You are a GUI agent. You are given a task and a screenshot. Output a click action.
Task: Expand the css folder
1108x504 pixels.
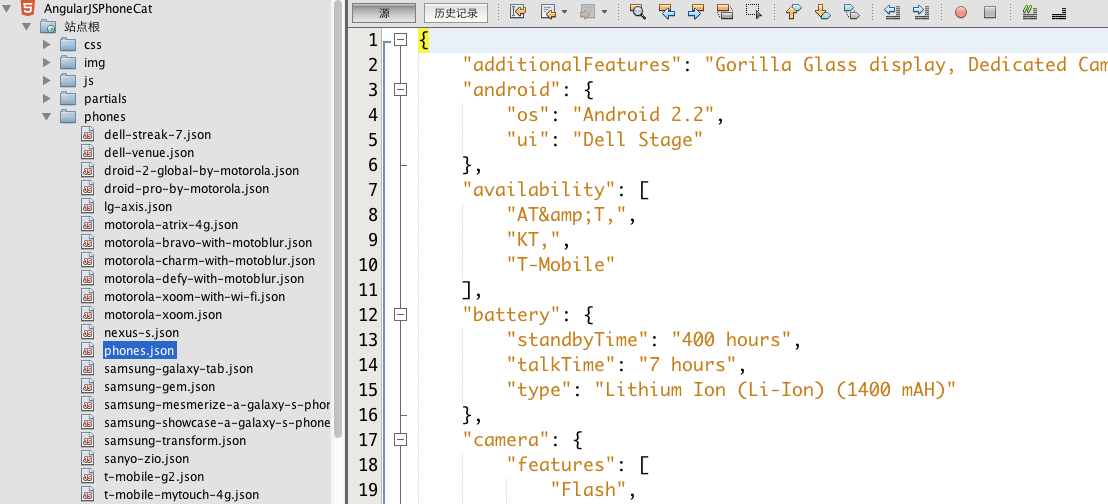pos(47,45)
